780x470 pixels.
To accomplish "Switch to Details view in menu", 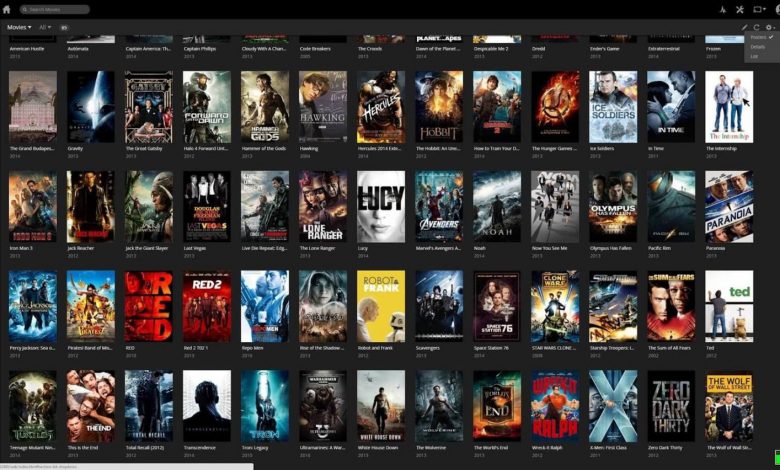I will click(758, 47).
